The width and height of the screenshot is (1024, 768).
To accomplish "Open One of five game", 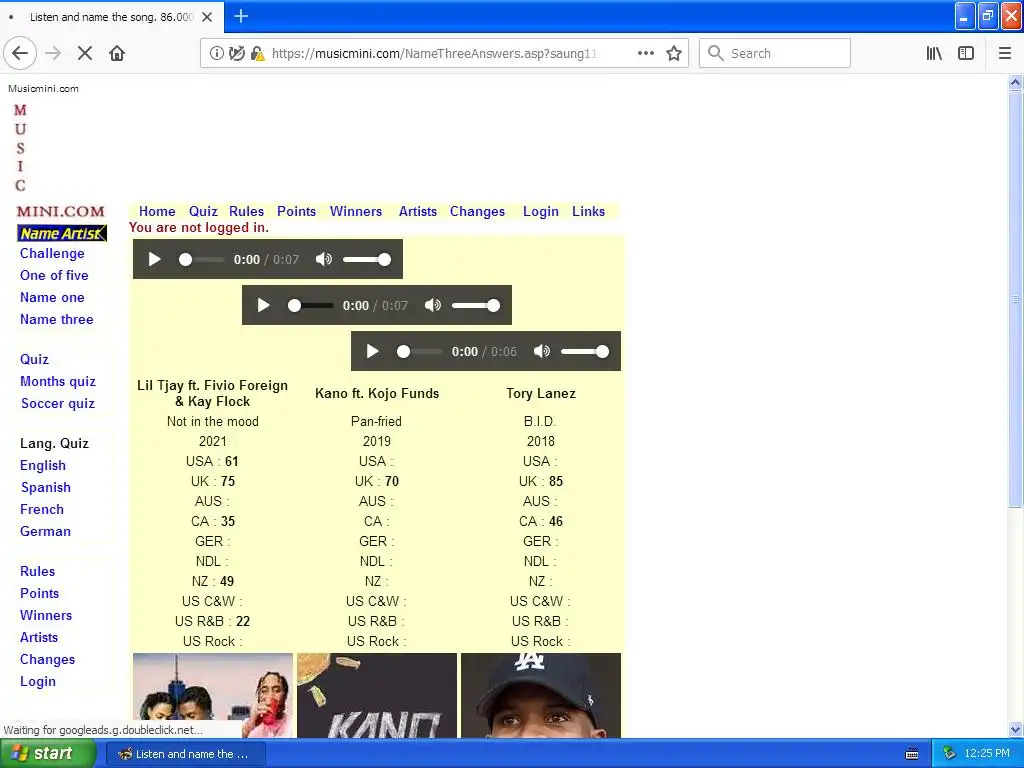I will click(54, 275).
